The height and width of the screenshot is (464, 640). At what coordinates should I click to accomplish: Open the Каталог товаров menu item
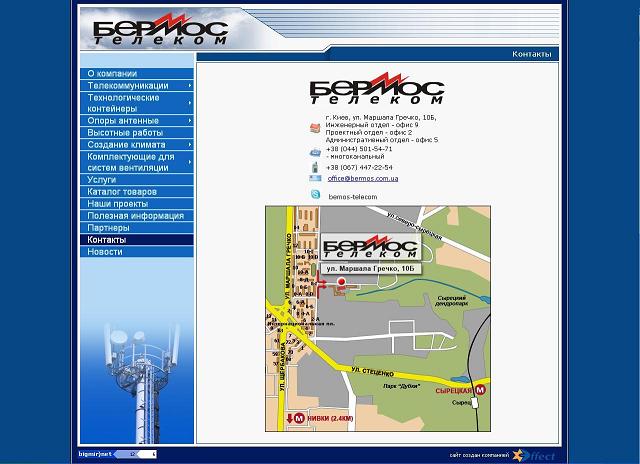(x=137, y=191)
